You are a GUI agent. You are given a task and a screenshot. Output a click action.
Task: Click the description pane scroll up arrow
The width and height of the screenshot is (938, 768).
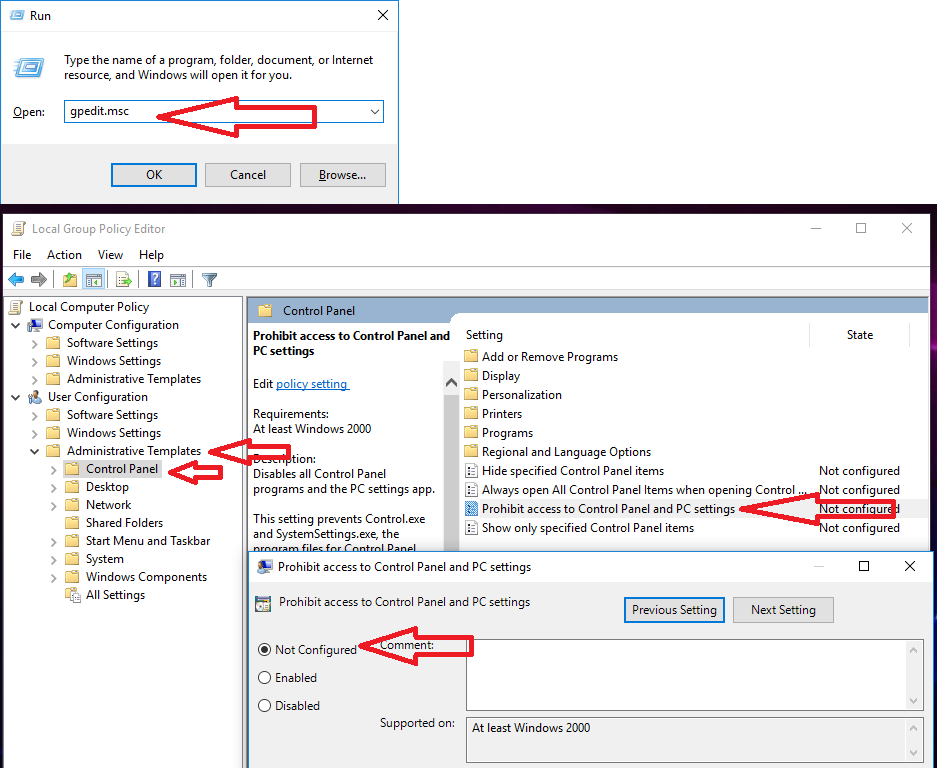452,383
